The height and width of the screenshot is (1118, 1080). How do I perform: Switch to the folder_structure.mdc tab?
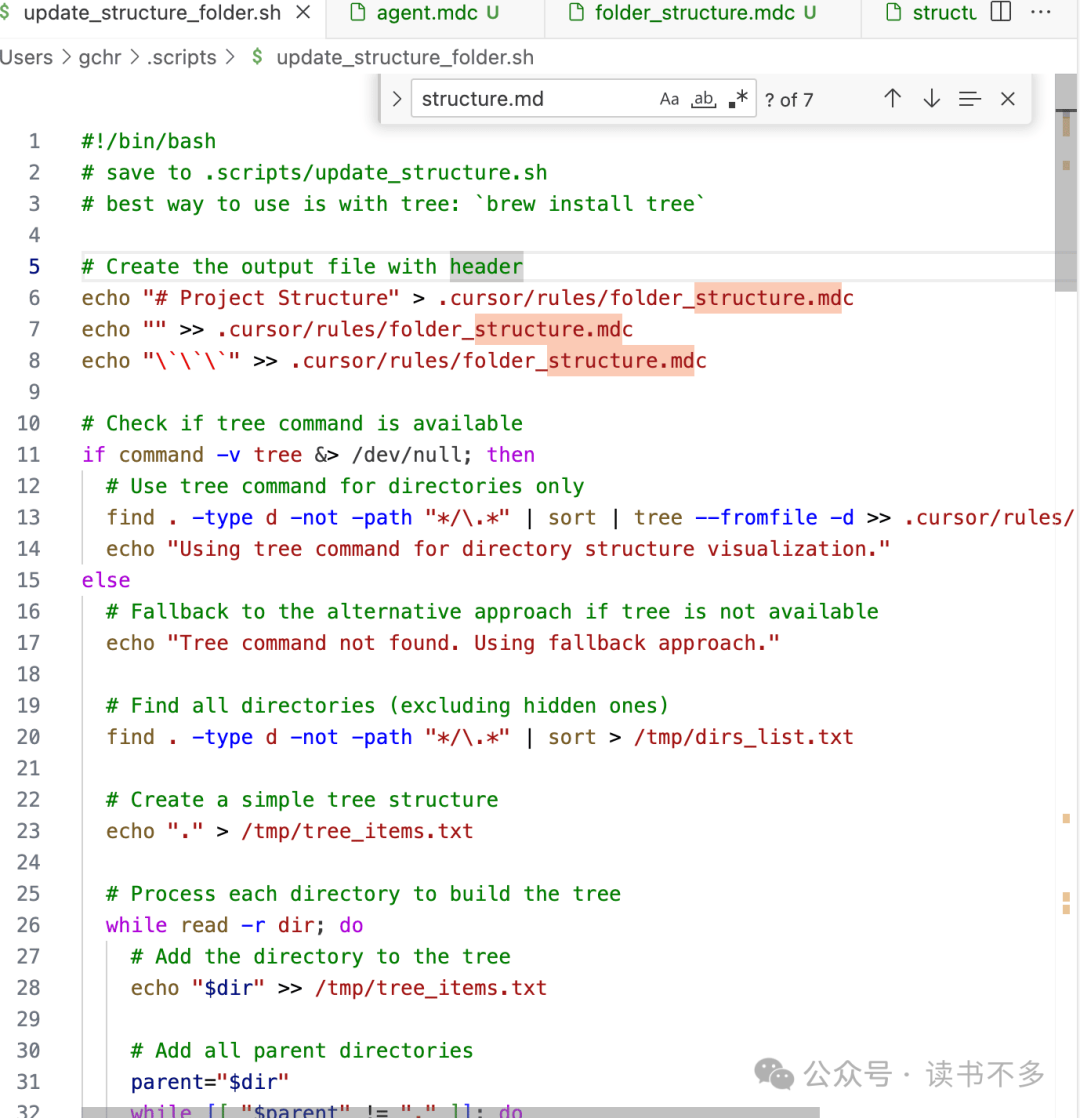tap(694, 13)
